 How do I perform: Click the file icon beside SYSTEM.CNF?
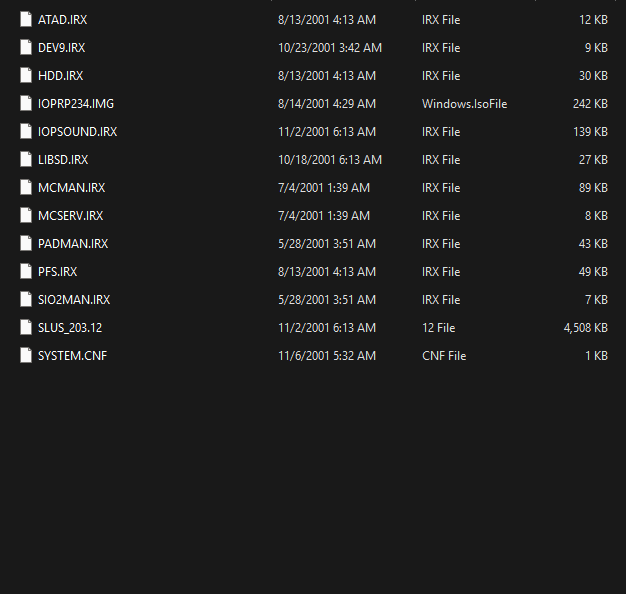click(x=26, y=355)
